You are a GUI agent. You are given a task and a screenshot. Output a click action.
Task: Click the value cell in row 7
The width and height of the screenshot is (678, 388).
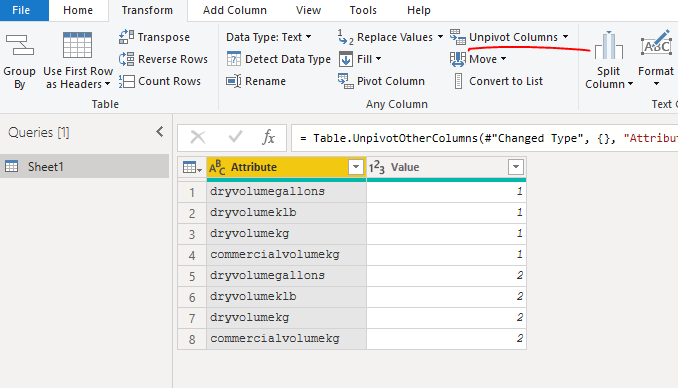point(446,317)
